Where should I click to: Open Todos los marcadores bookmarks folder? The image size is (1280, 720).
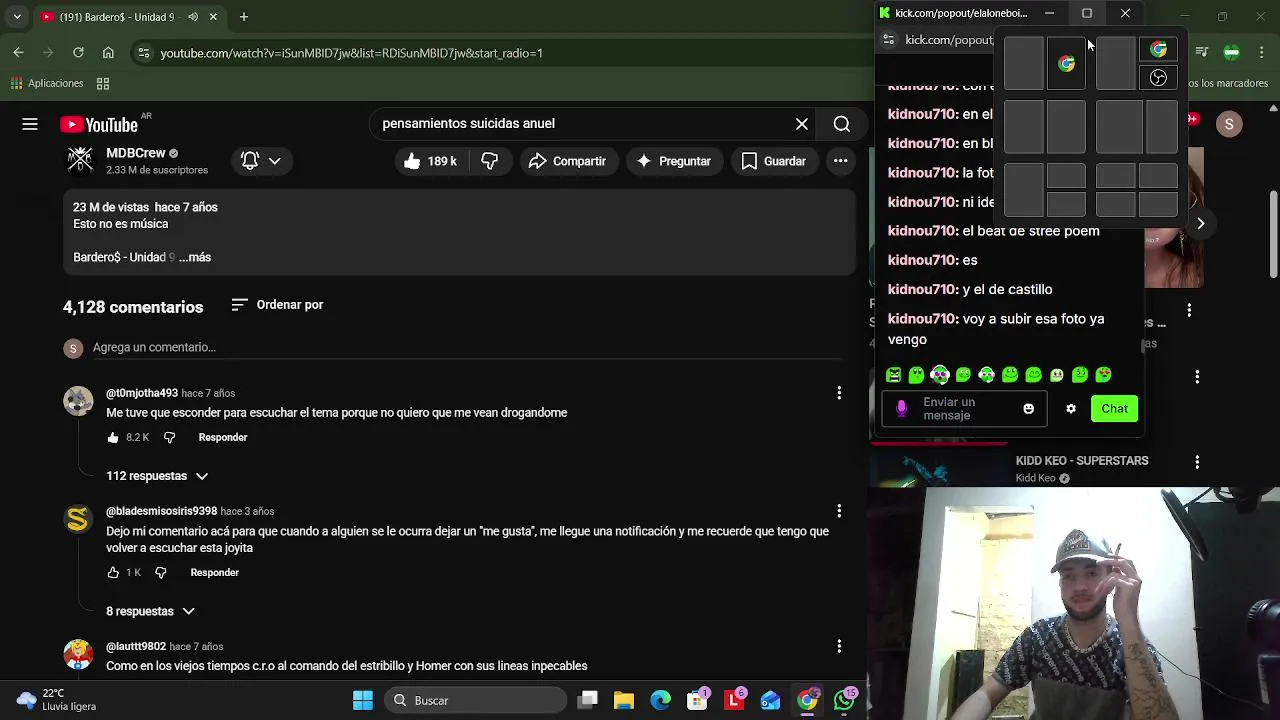(1228, 83)
